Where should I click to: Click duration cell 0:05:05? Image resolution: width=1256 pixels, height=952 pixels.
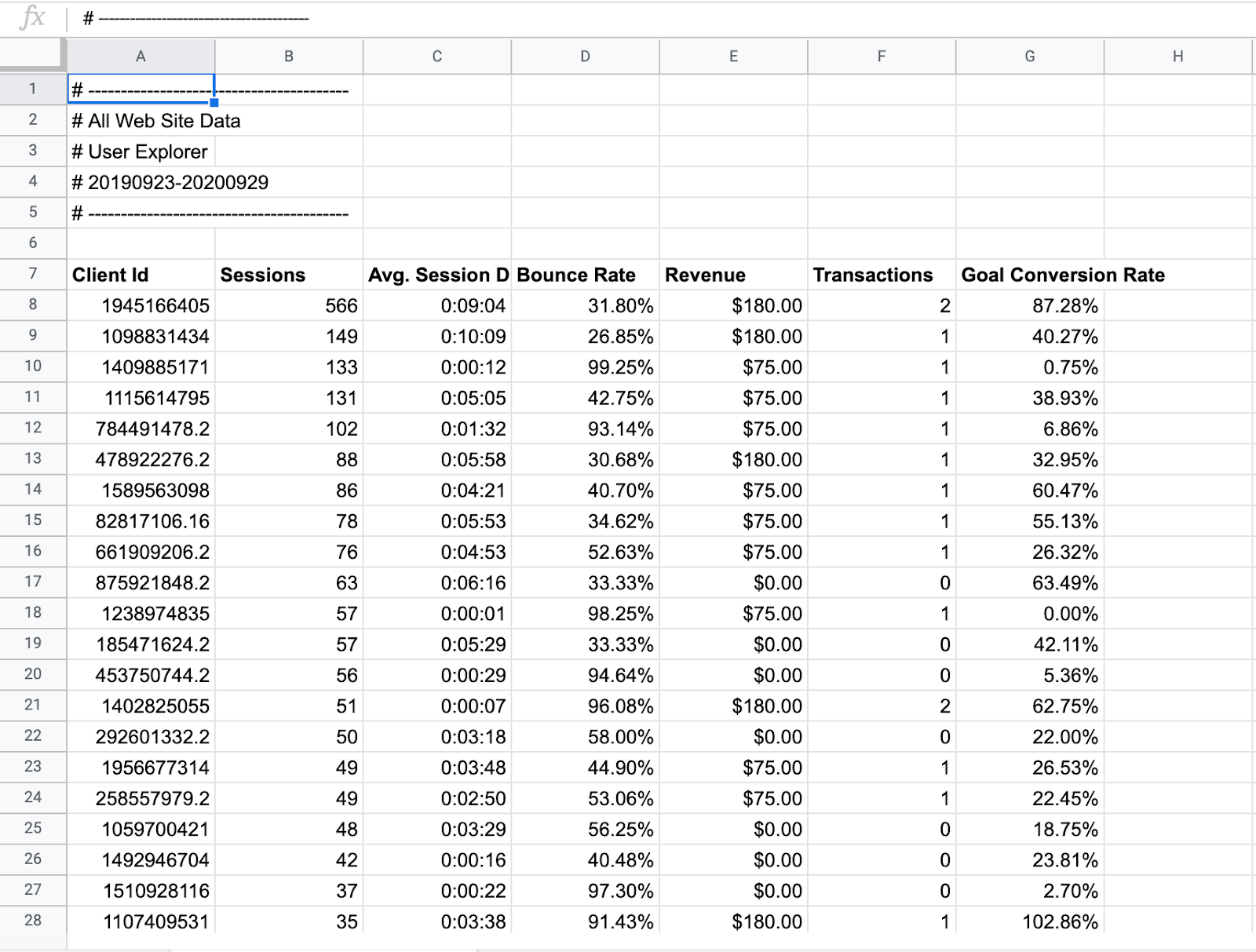coord(437,398)
